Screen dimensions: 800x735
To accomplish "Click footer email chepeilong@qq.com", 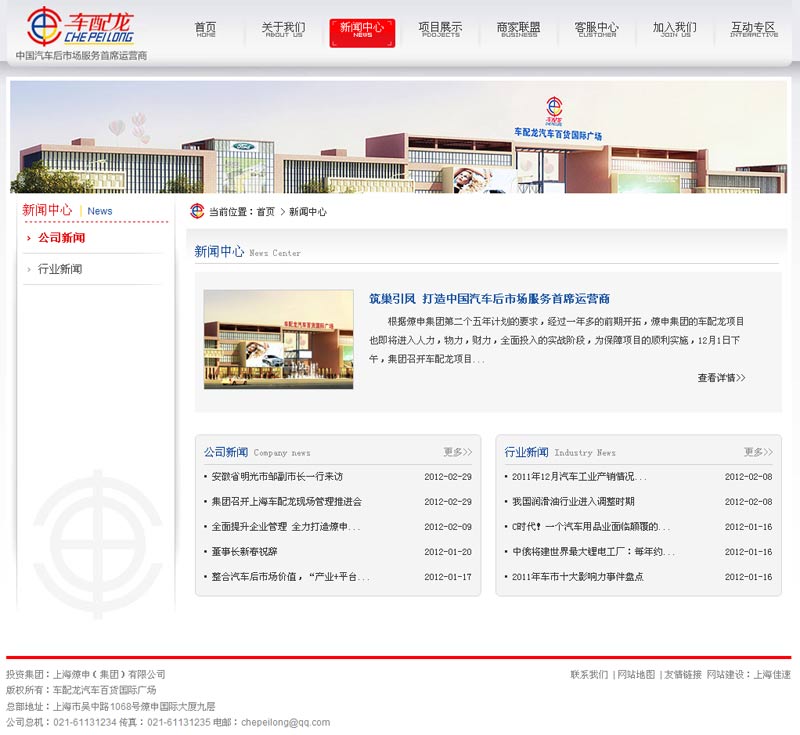I will click(285, 722).
